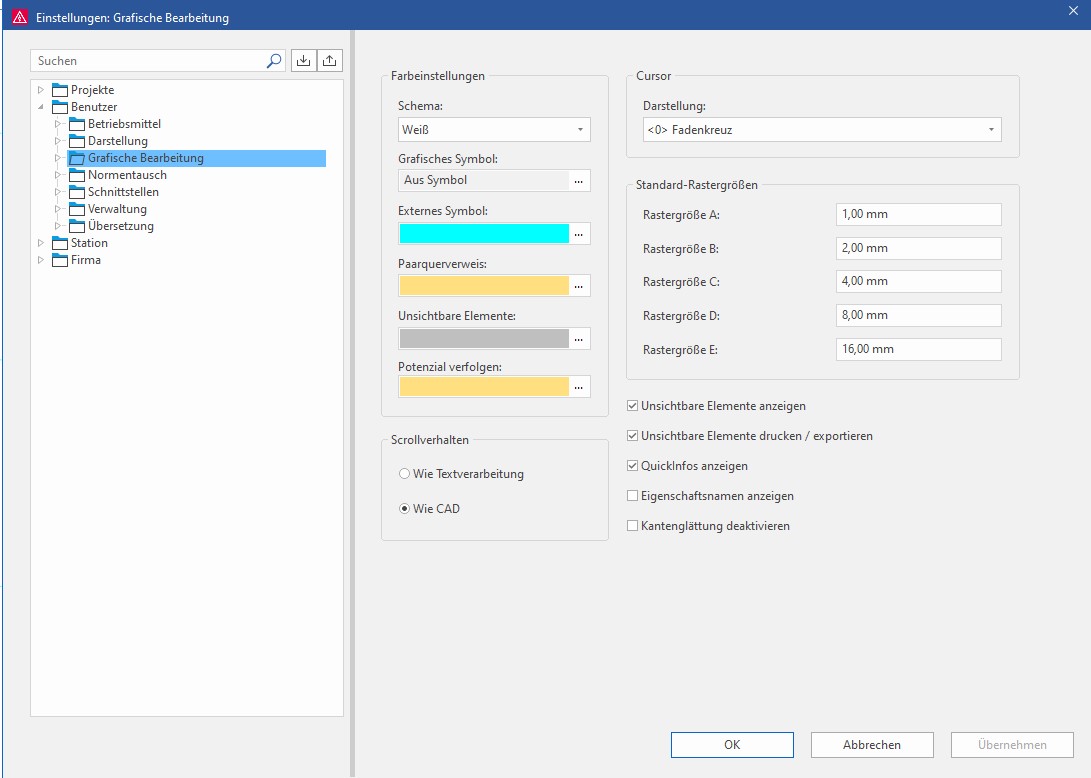Expand the Schnittstellen tree node
Screen dimensions: 1091x778
coord(58,192)
